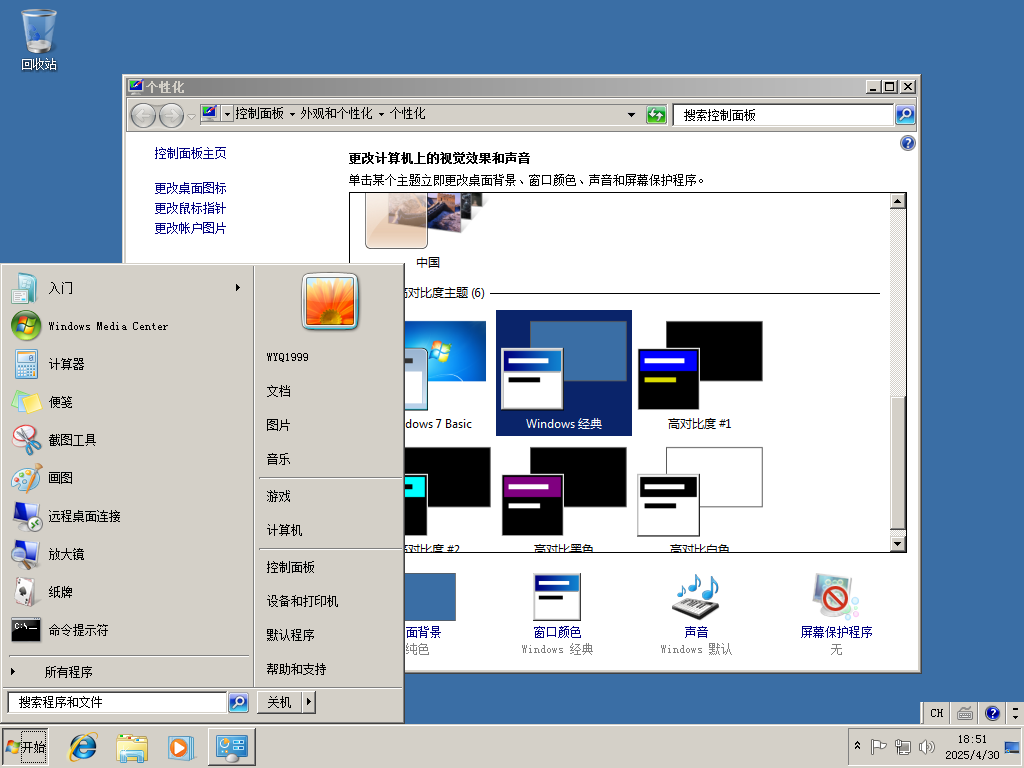Open Paint (画图)
The width and height of the screenshot is (1024, 768).
coord(127,477)
